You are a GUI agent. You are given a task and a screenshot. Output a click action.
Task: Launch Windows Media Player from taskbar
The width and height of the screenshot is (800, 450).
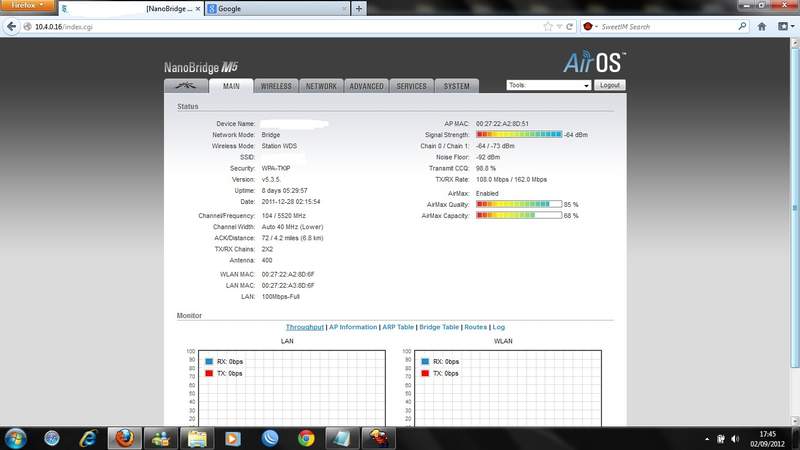pos(233,438)
